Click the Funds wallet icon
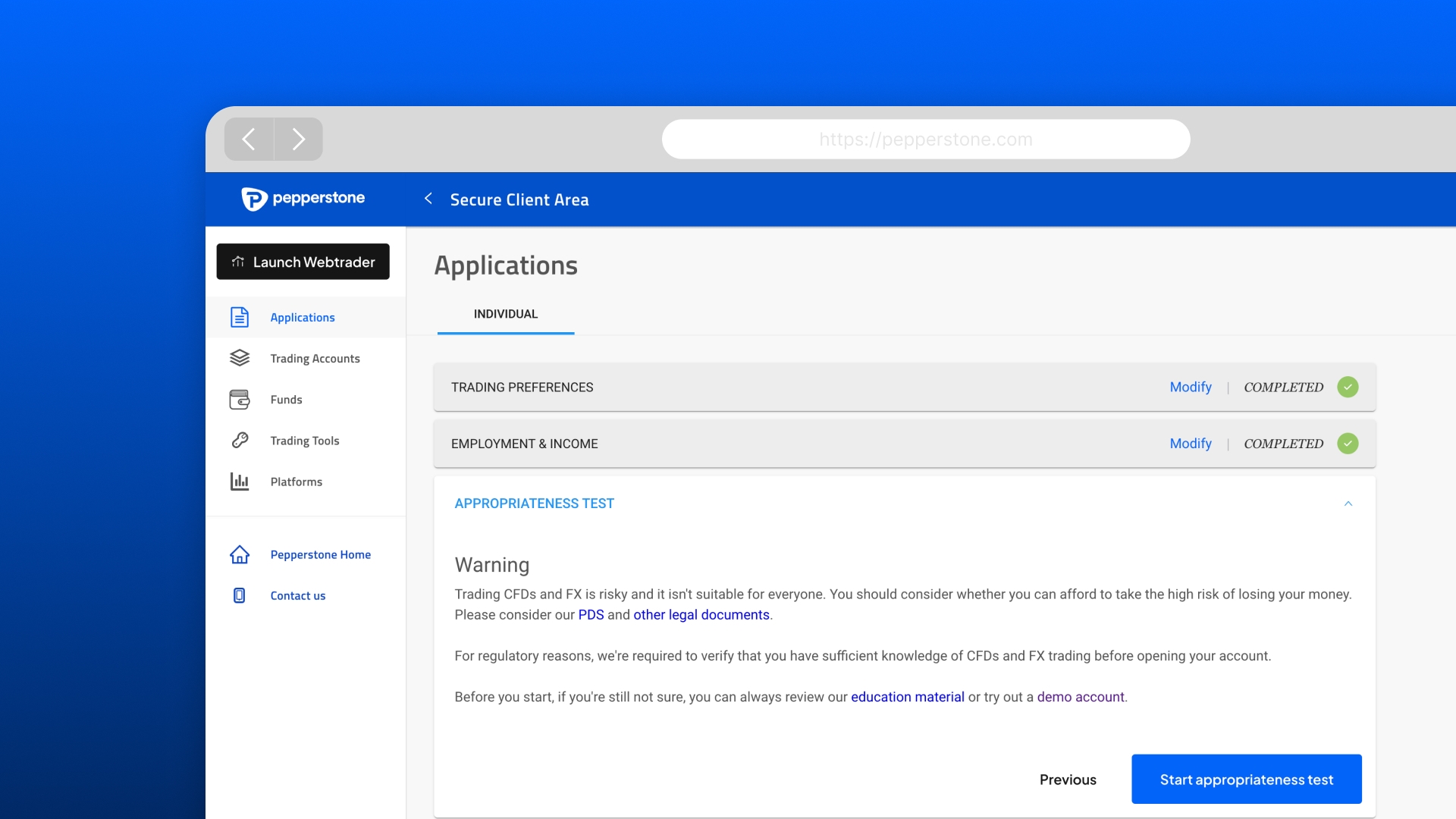 click(240, 400)
